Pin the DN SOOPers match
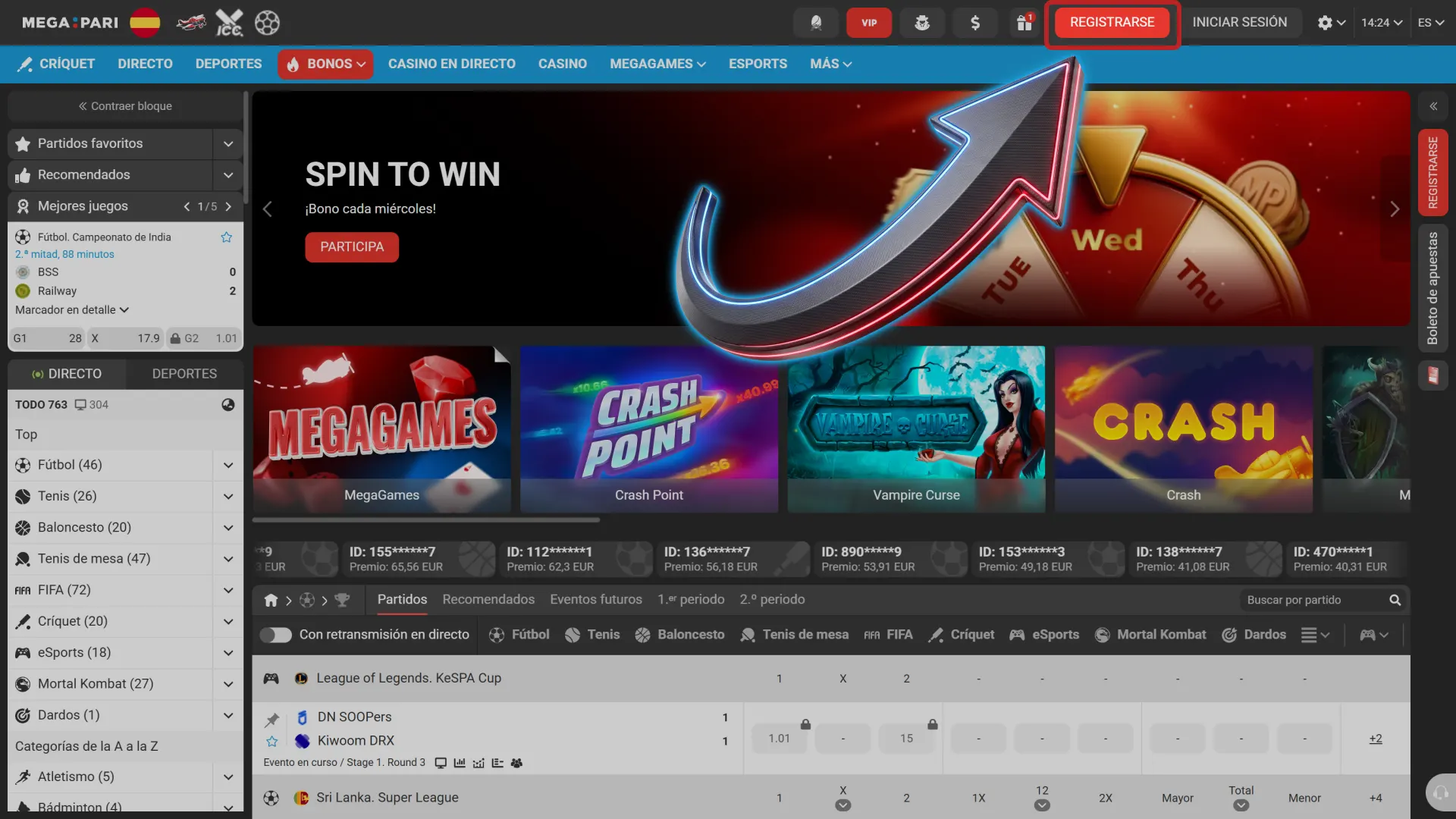The image size is (1456, 819). (272, 720)
